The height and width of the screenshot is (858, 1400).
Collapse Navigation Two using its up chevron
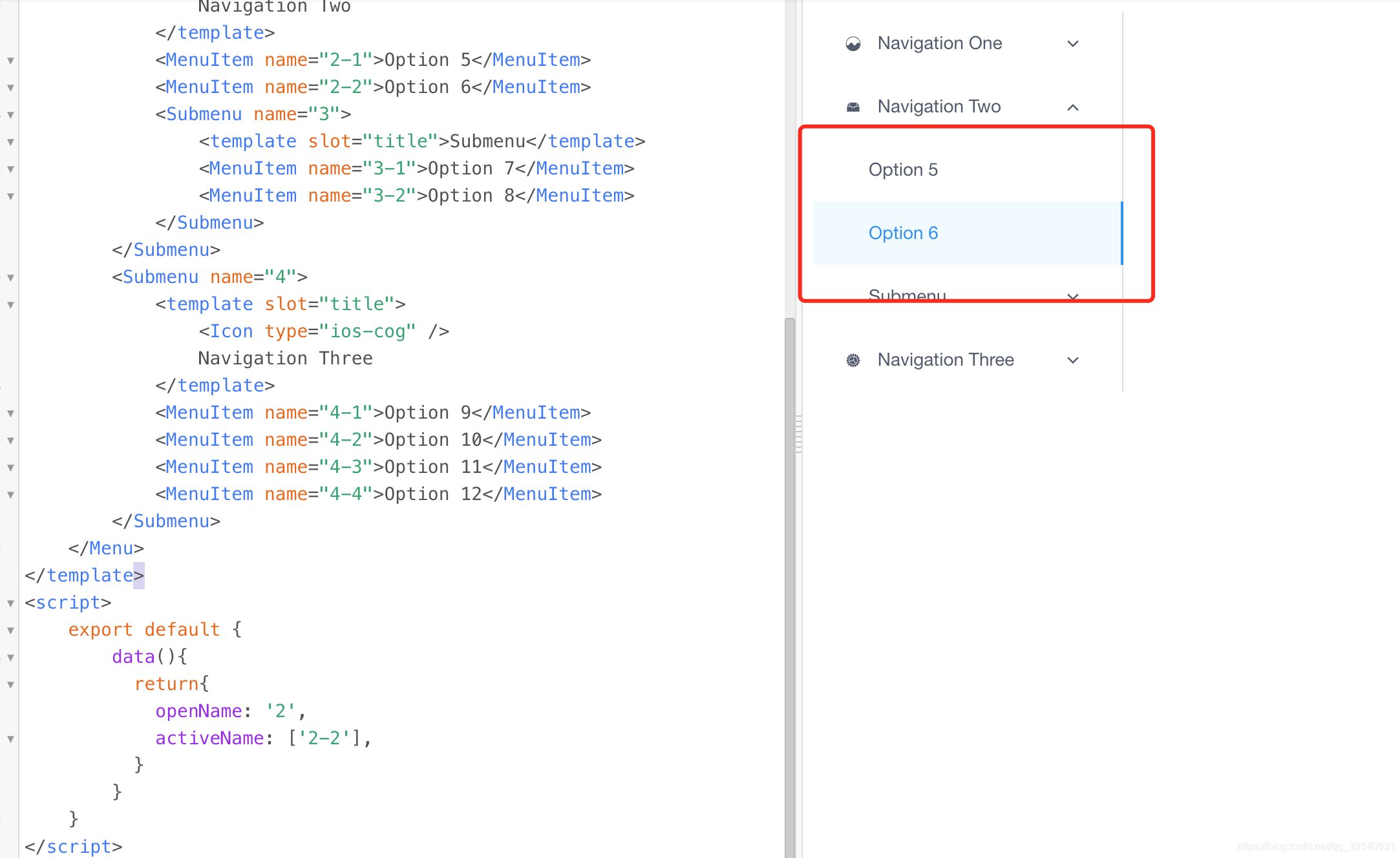click(x=1073, y=107)
